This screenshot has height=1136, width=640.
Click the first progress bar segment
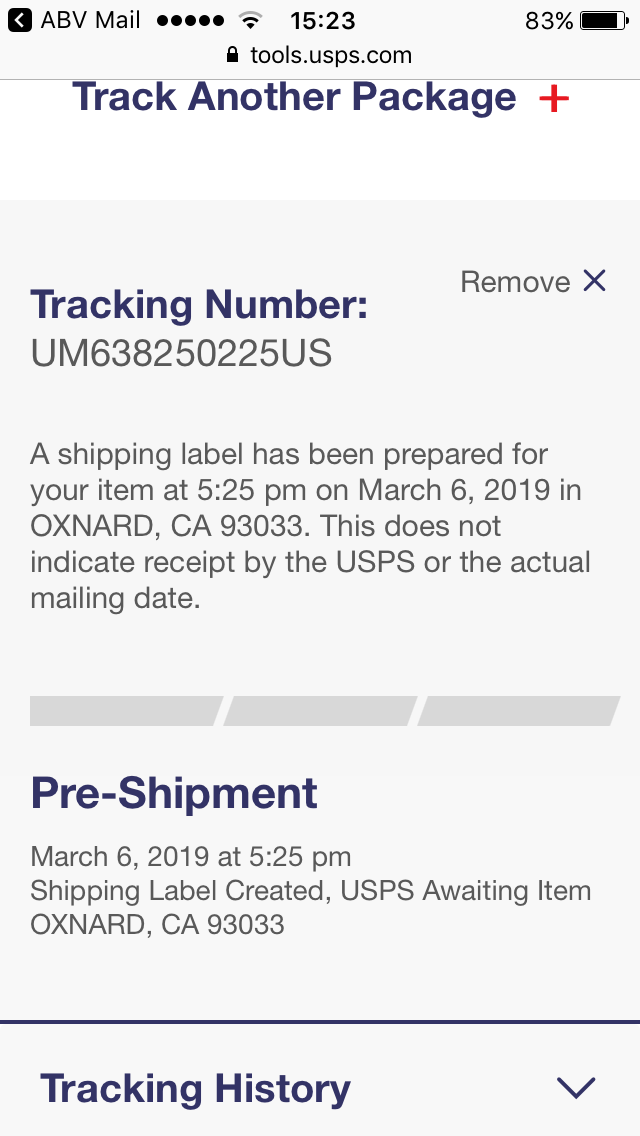pos(125,711)
